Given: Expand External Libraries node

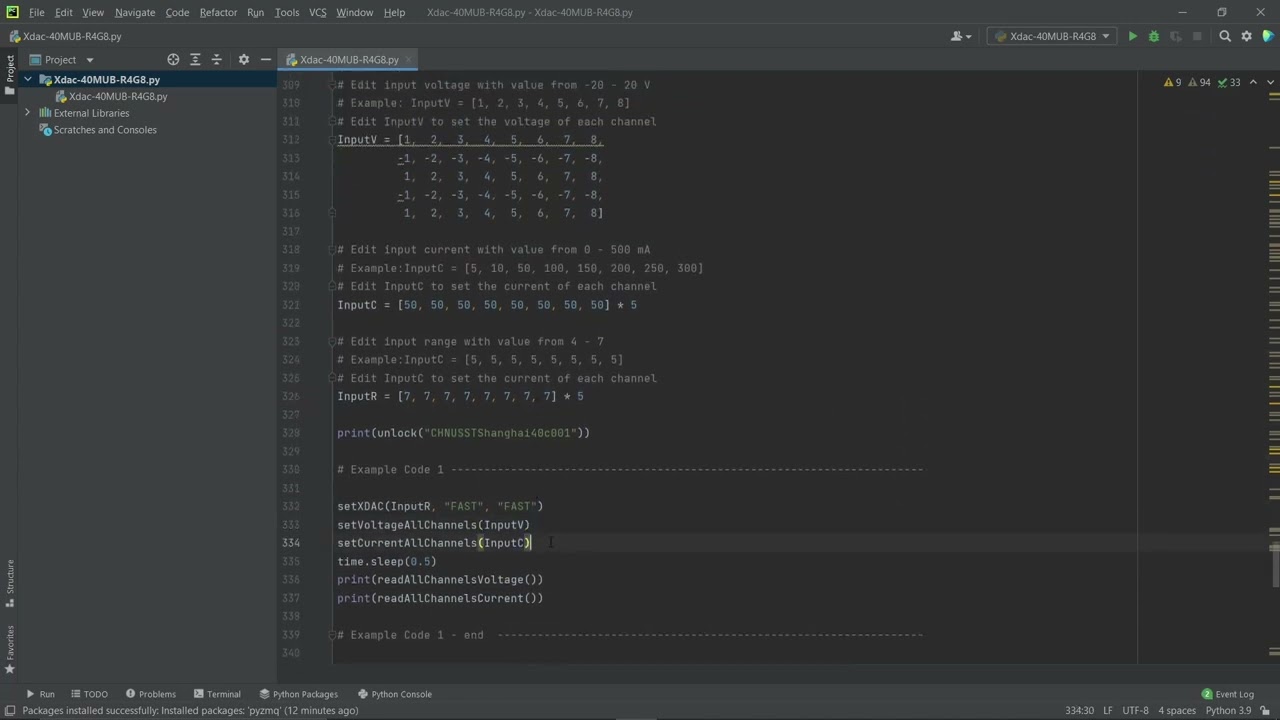Looking at the screenshot, I should tap(28, 113).
